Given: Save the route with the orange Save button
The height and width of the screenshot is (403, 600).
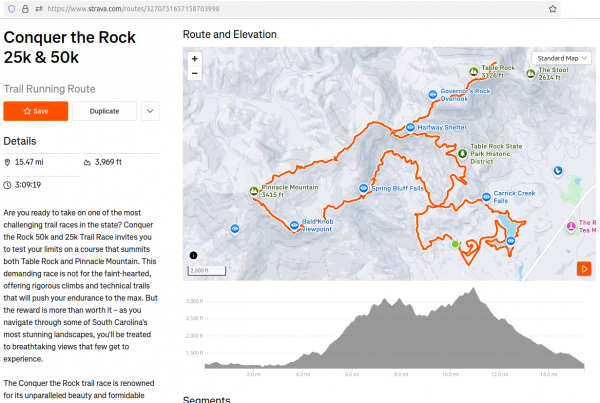Looking at the screenshot, I should 36,111.
